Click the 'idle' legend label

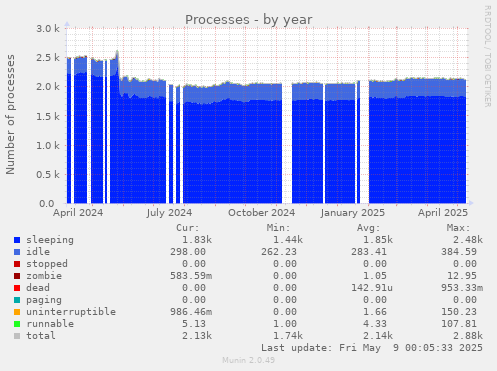pos(38,252)
